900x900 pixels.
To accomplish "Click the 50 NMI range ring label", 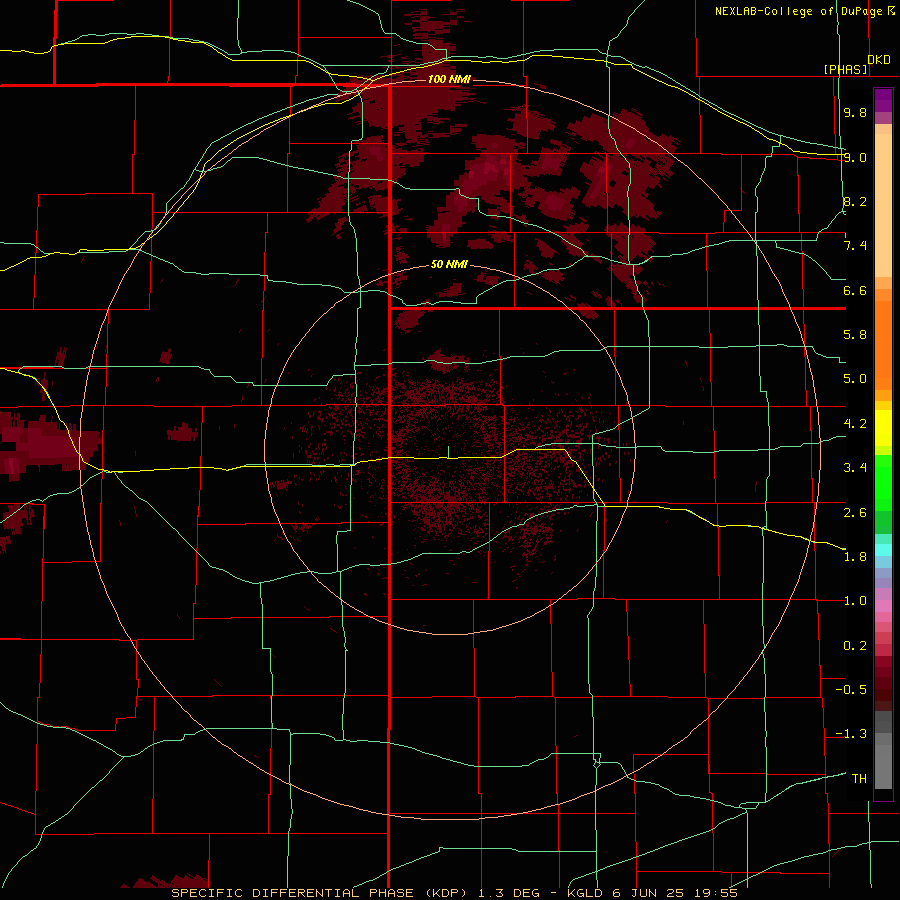I will click(x=449, y=264).
